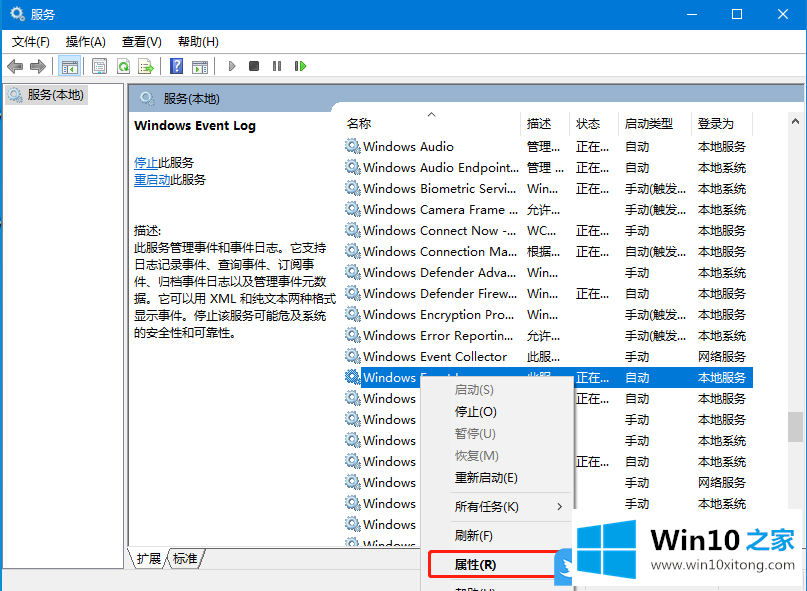Select Windows Error Reportin... row
This screenshot has height=591, width=807.
click(547, 336)
